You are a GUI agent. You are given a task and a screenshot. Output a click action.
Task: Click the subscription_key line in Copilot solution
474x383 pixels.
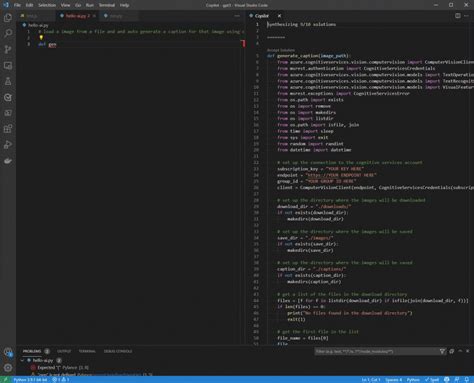(x=320, y=169)
